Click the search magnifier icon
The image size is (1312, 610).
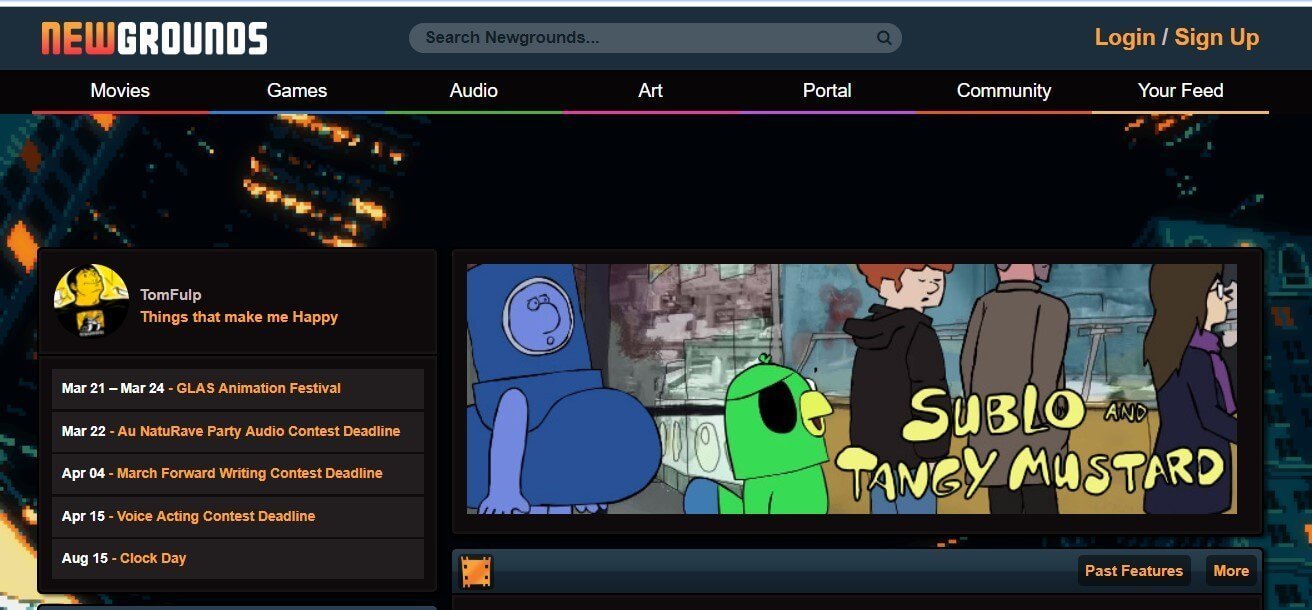point(884,38)
